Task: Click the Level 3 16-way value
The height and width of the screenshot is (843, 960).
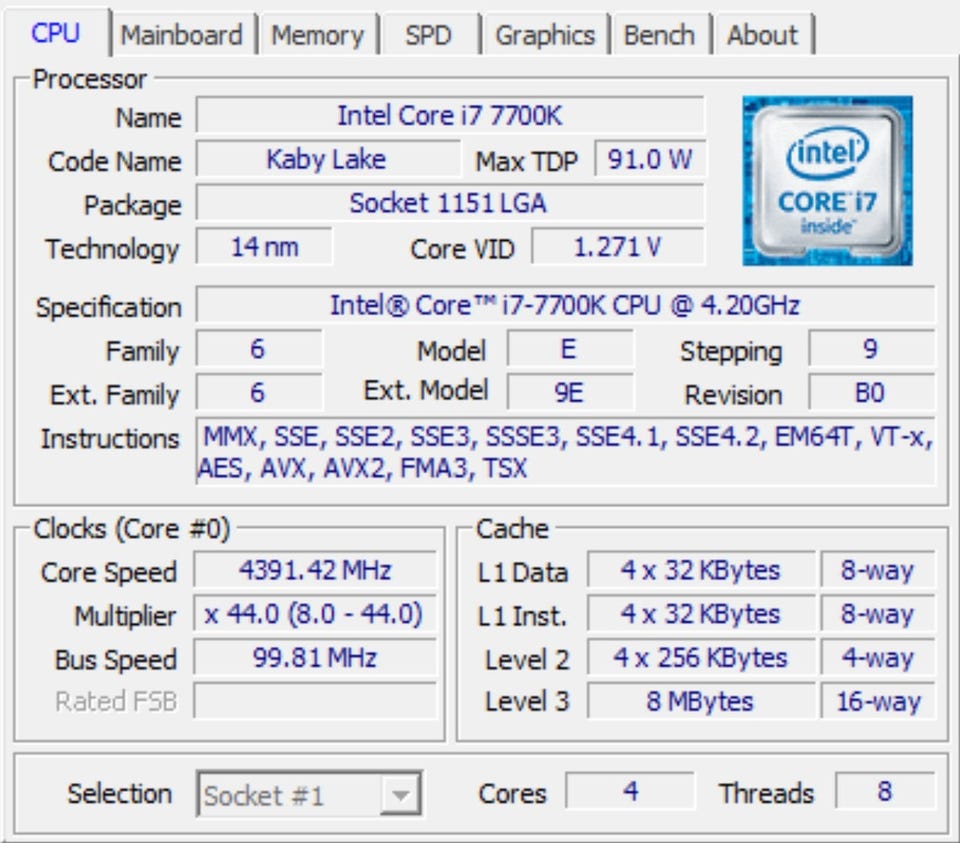Action: [878, 701]
